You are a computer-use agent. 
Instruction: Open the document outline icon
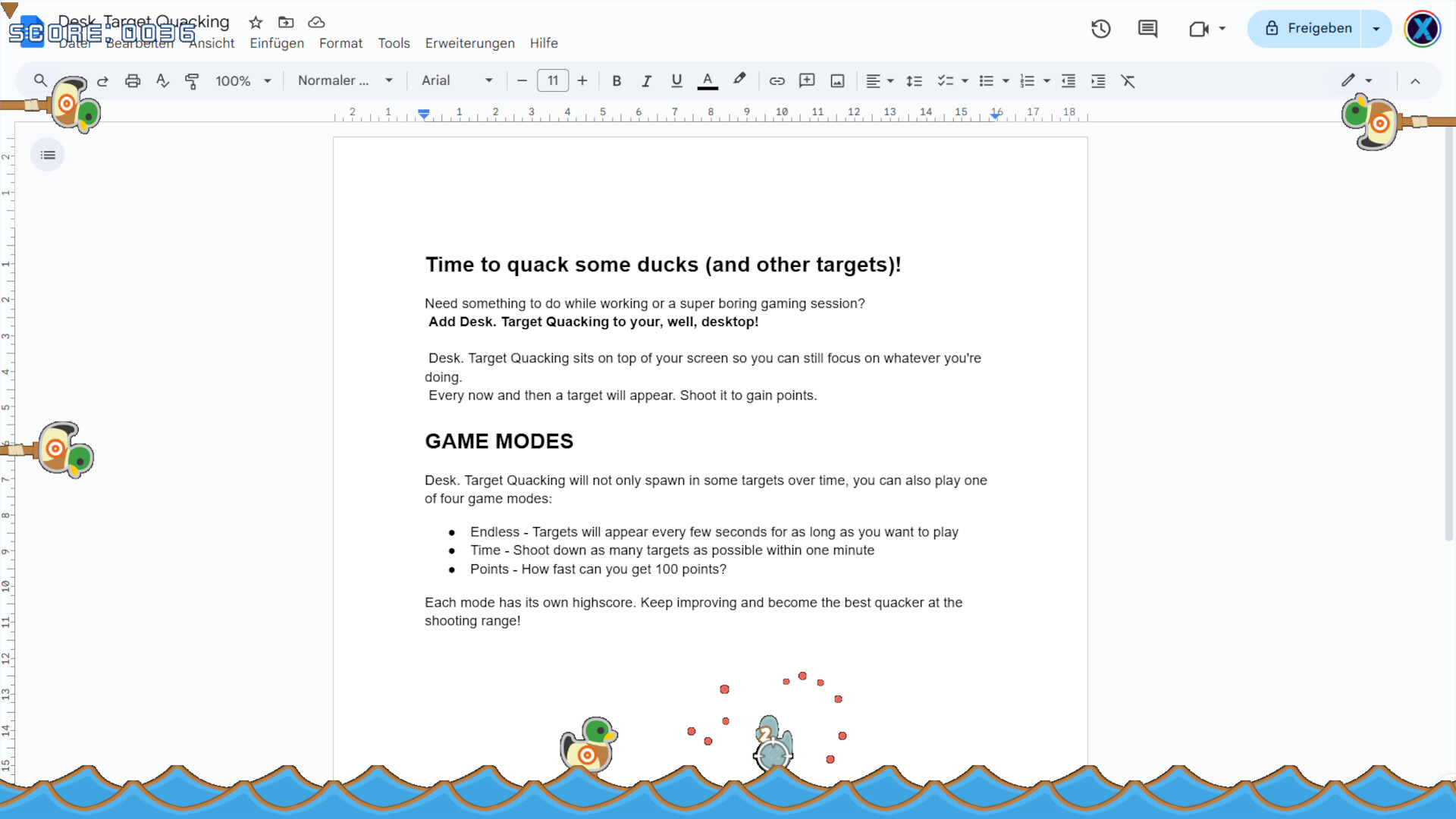[47, 154]
